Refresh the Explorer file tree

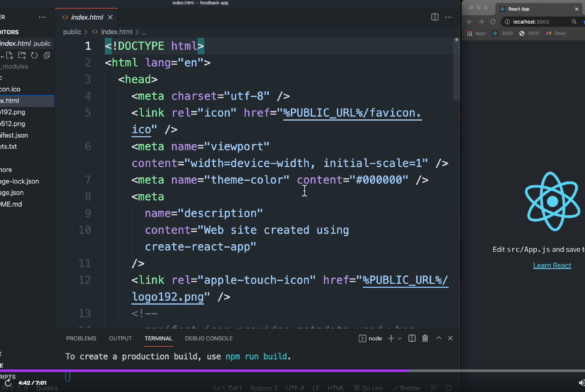[x=34, y=56]
